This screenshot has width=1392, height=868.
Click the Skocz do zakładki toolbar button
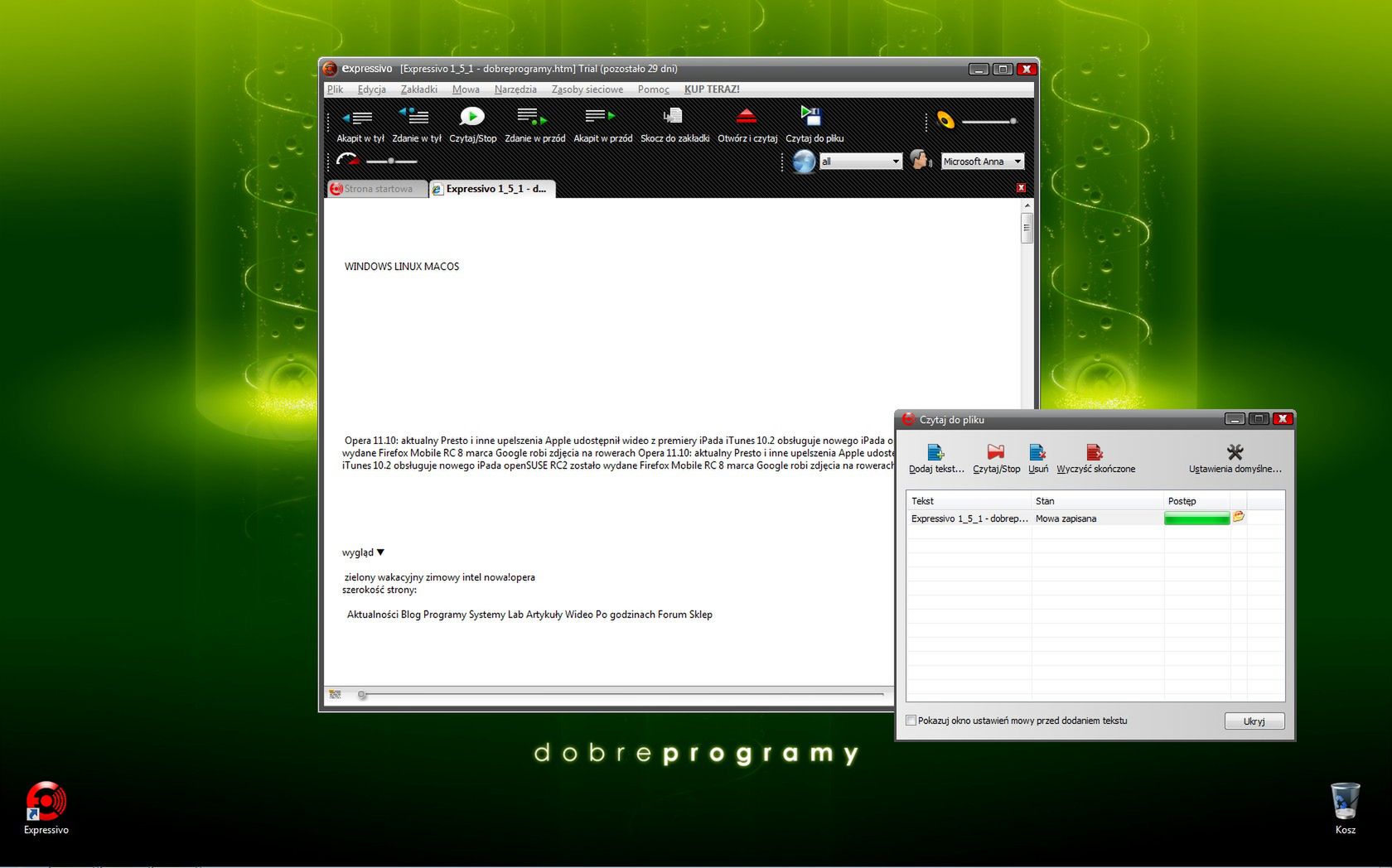pyautogui.click(x=674, y=125)
